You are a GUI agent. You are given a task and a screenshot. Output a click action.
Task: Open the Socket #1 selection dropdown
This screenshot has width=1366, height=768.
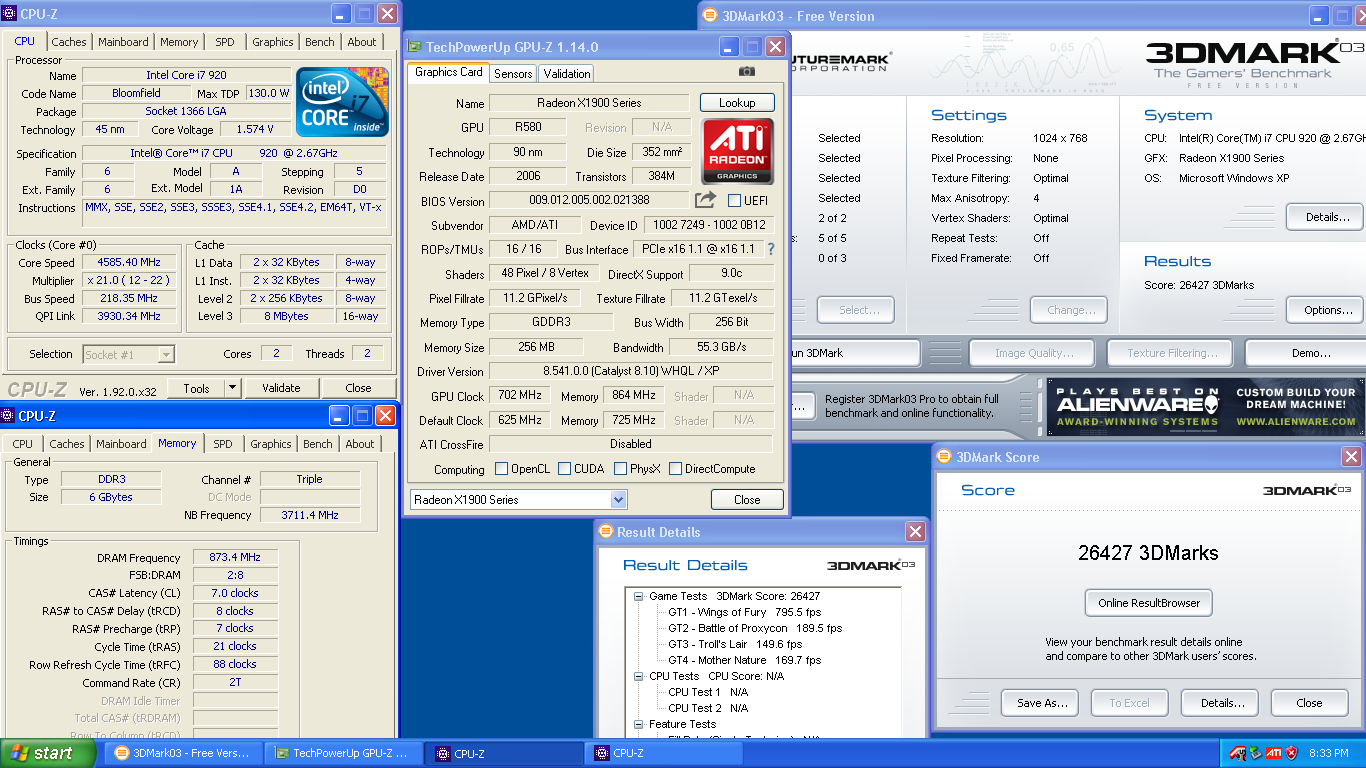[166, 354]
